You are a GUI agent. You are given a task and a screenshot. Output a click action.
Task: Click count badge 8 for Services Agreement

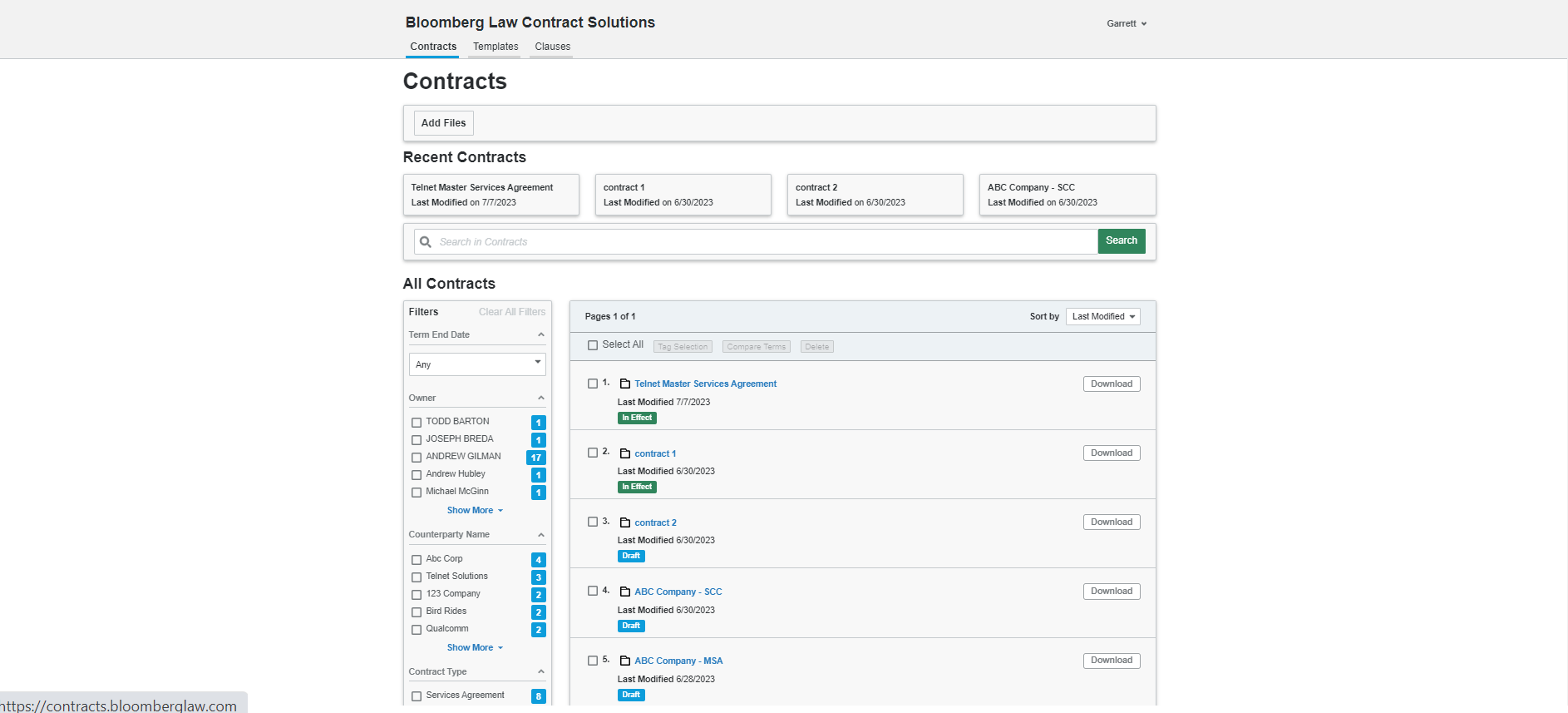click(x=539, y=696)
